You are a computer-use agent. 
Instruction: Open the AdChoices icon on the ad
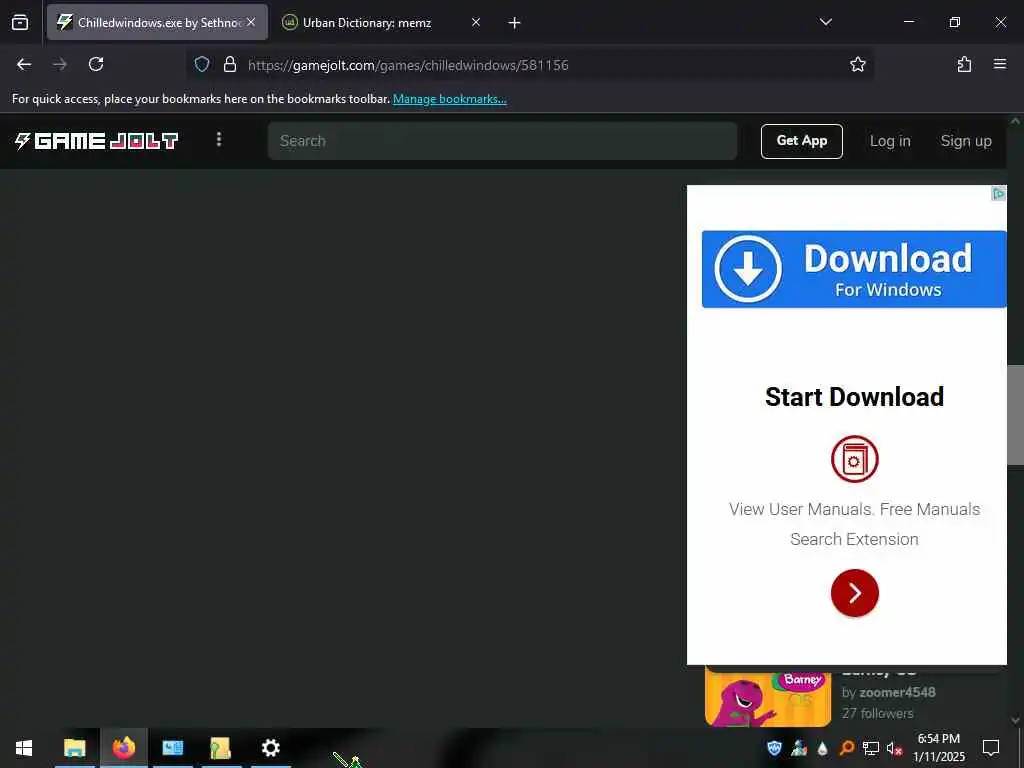999,193
